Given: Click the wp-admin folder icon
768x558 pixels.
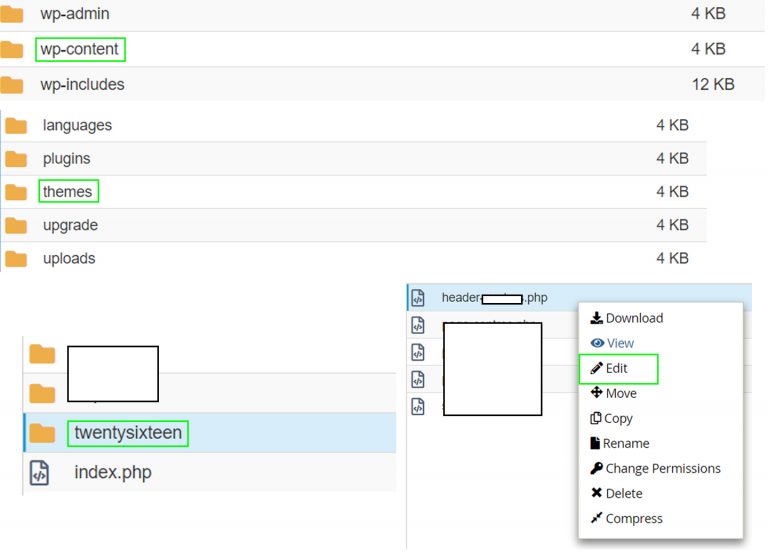Looking at the screenshot, I should [12, 15].
